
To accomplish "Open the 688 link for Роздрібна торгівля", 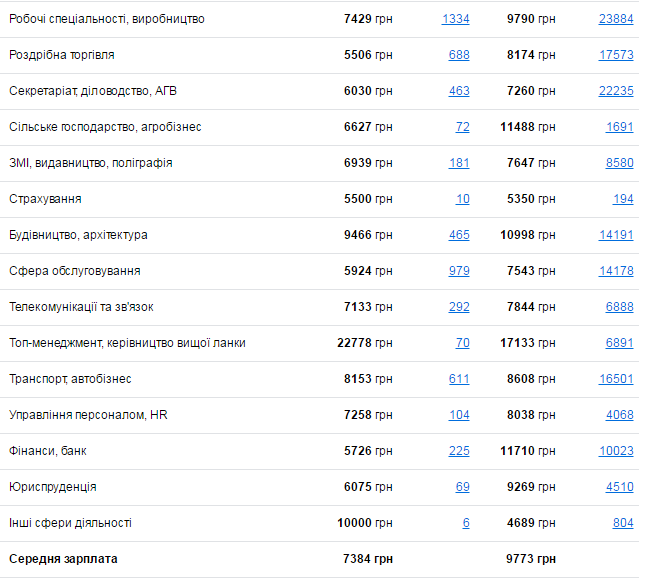I will pos(459,55).
